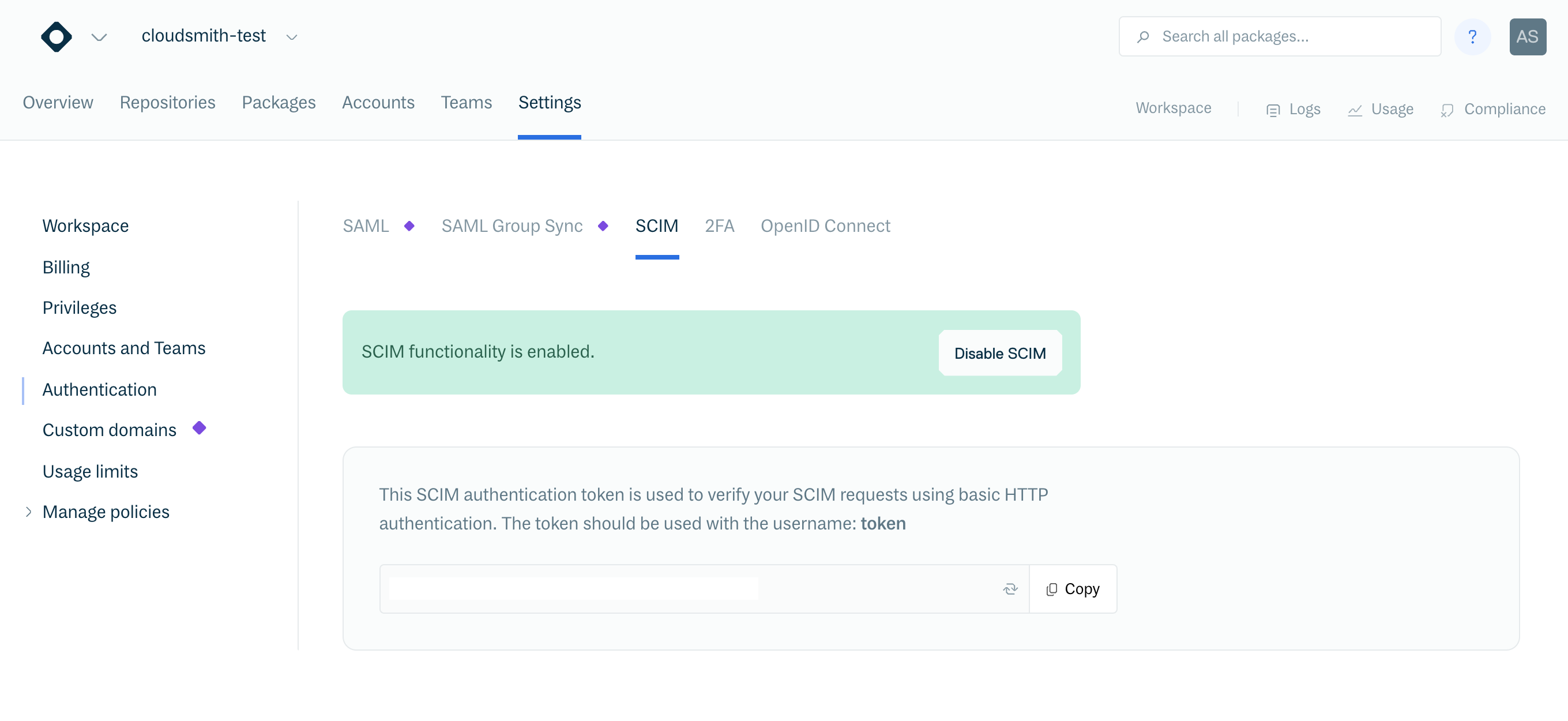Open the AS user avatar menu
This screenshot has width=1568, height=721.
[x=1526, y=36]
